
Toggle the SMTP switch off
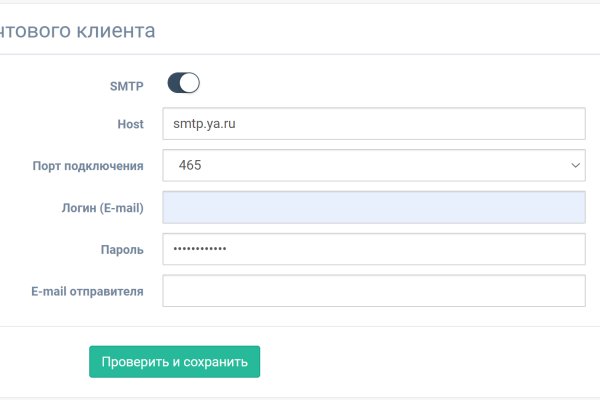(x=183, y=84)
